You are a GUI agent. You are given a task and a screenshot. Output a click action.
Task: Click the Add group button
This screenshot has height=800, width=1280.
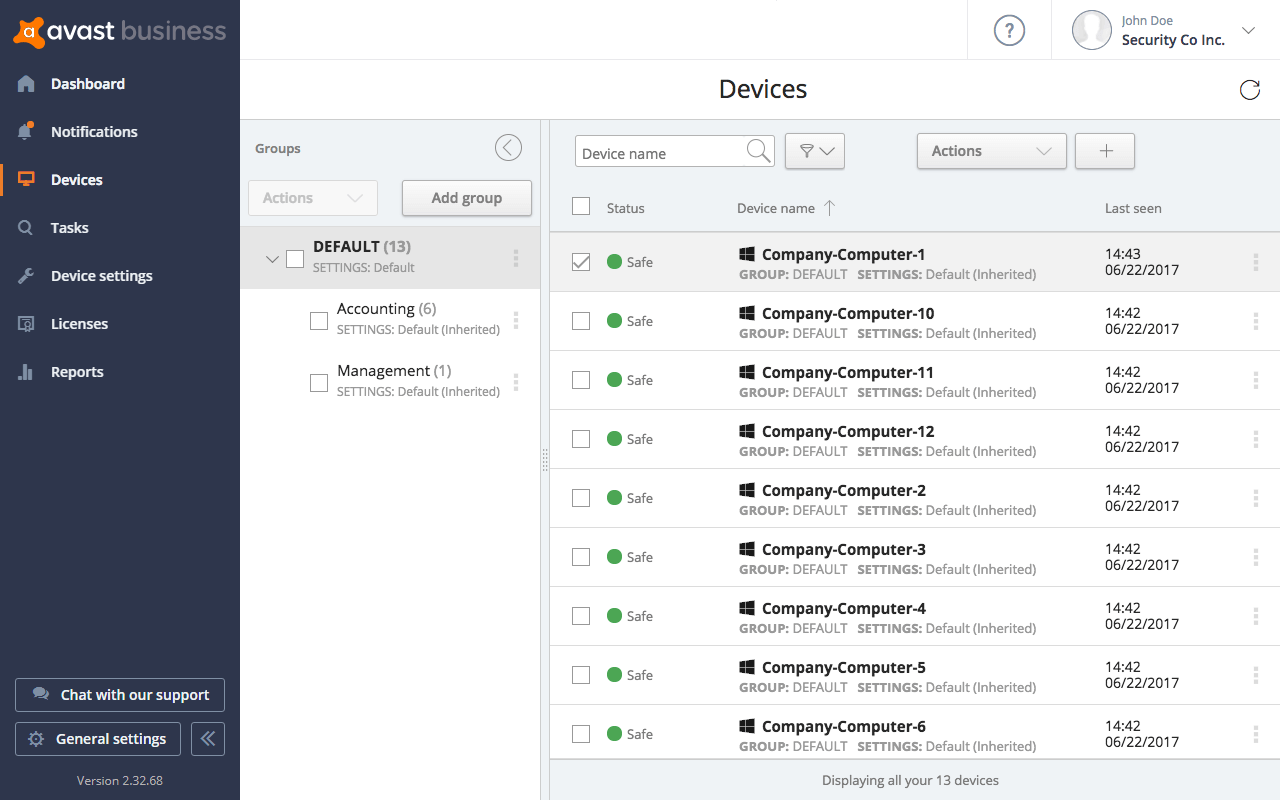click(466, 197)
